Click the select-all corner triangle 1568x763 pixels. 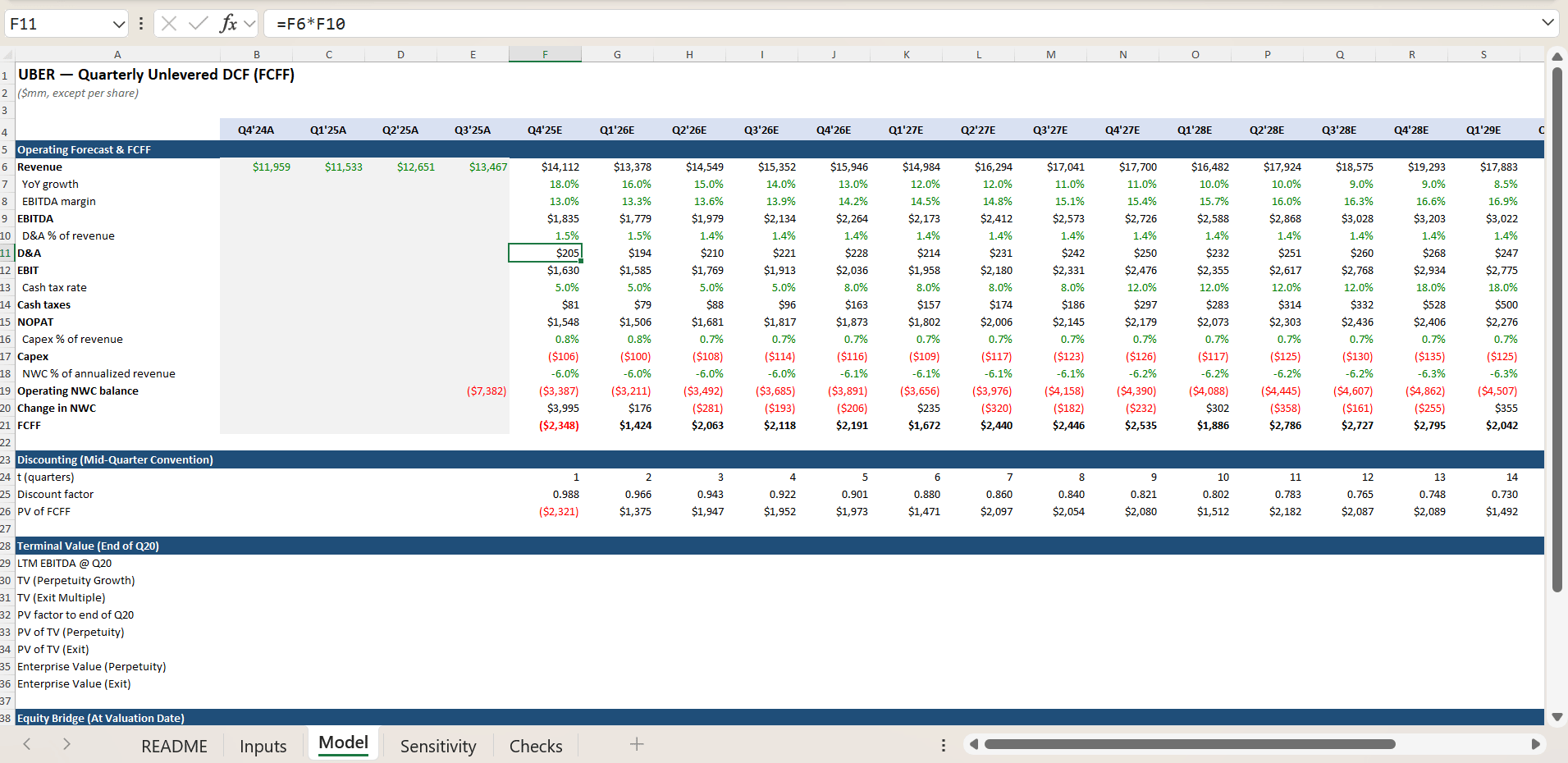(8, 54)
